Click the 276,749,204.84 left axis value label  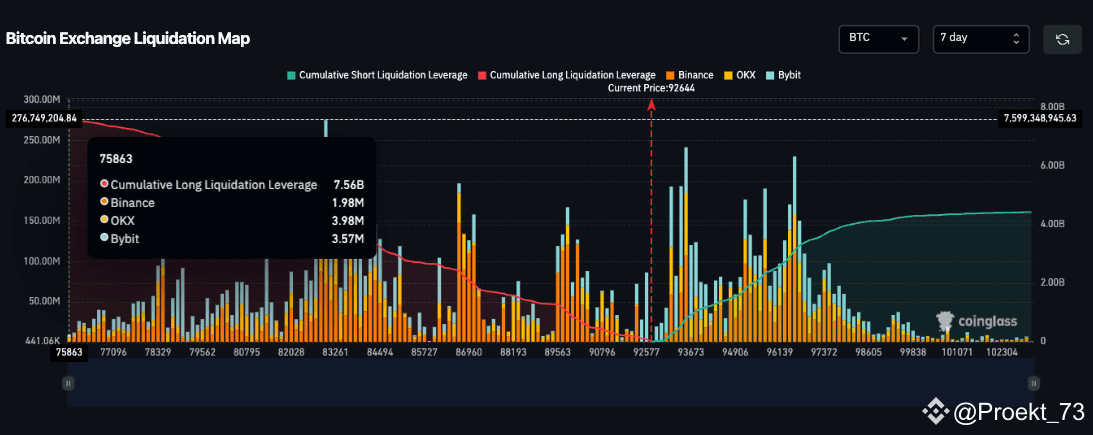pos(43,118)
